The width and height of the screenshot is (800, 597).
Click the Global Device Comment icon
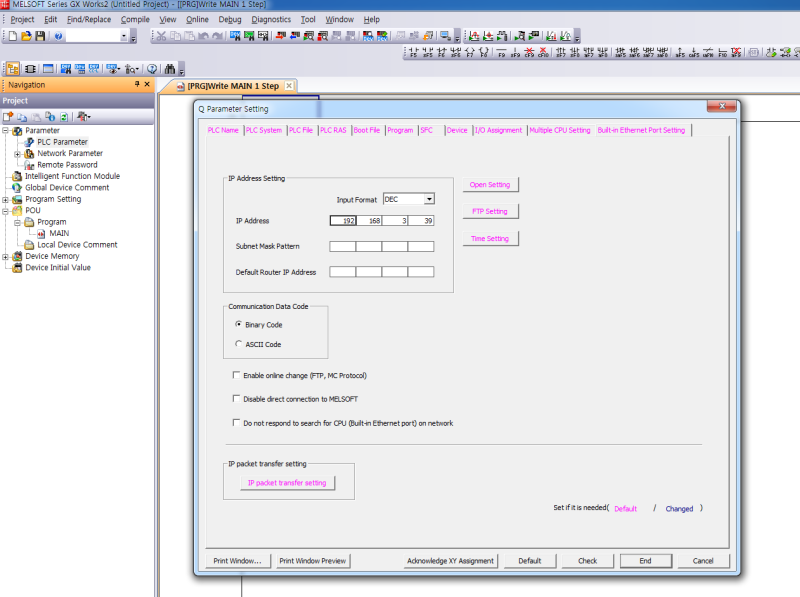[17, 188]
